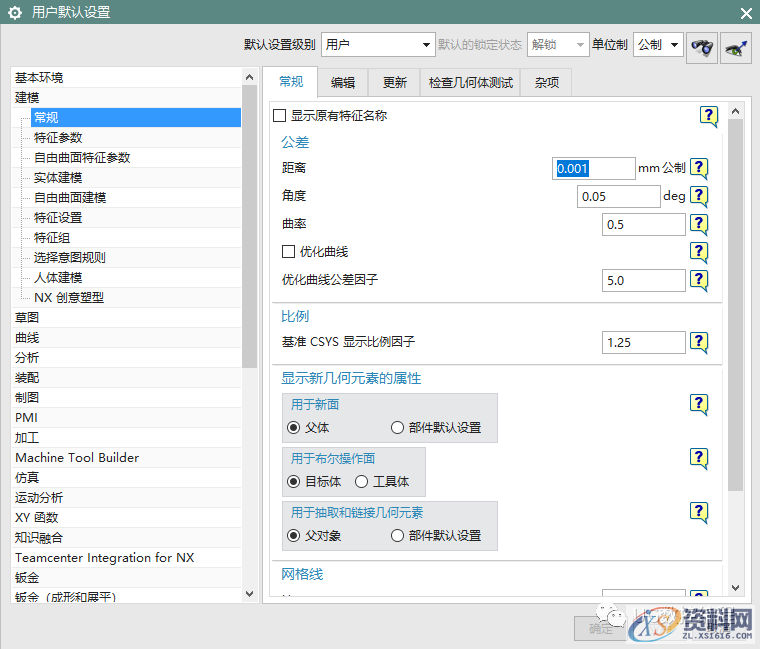Open help icon for 曲率 value
Image resolution: width=760 pixels, height=649 pixels.
(x=699, y=224)
